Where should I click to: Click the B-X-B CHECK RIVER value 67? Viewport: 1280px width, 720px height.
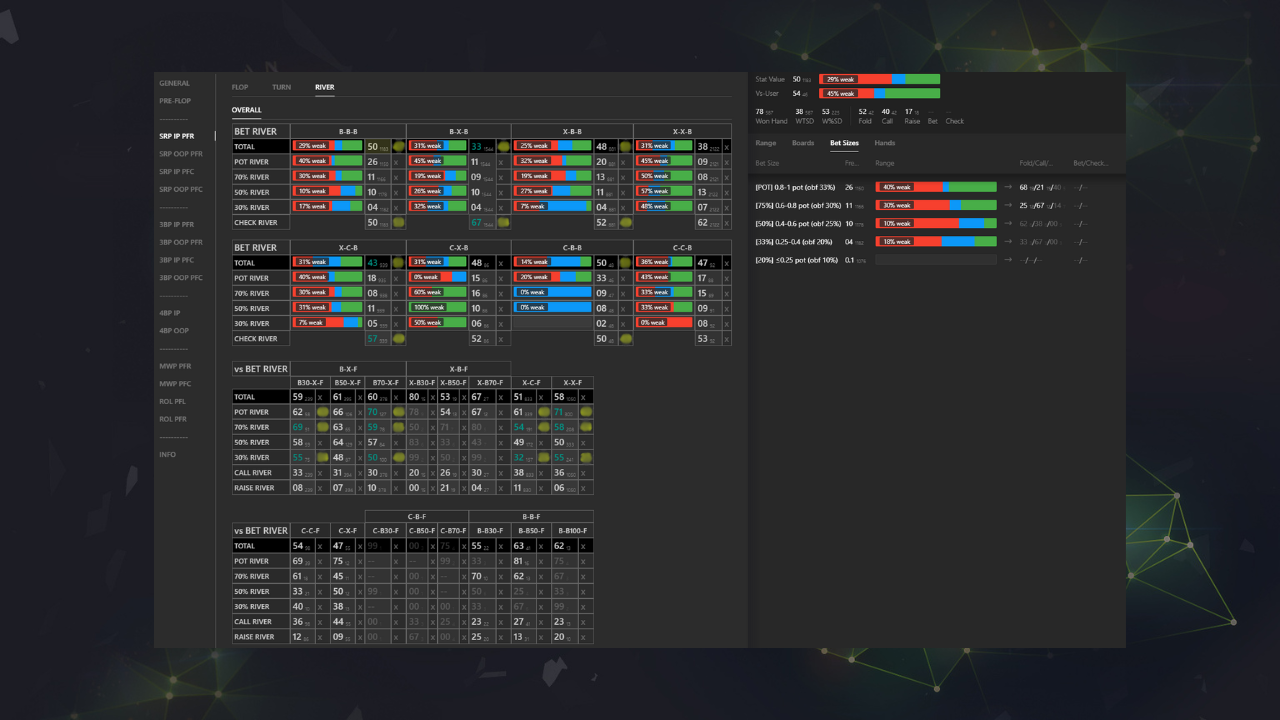[476, 223]
